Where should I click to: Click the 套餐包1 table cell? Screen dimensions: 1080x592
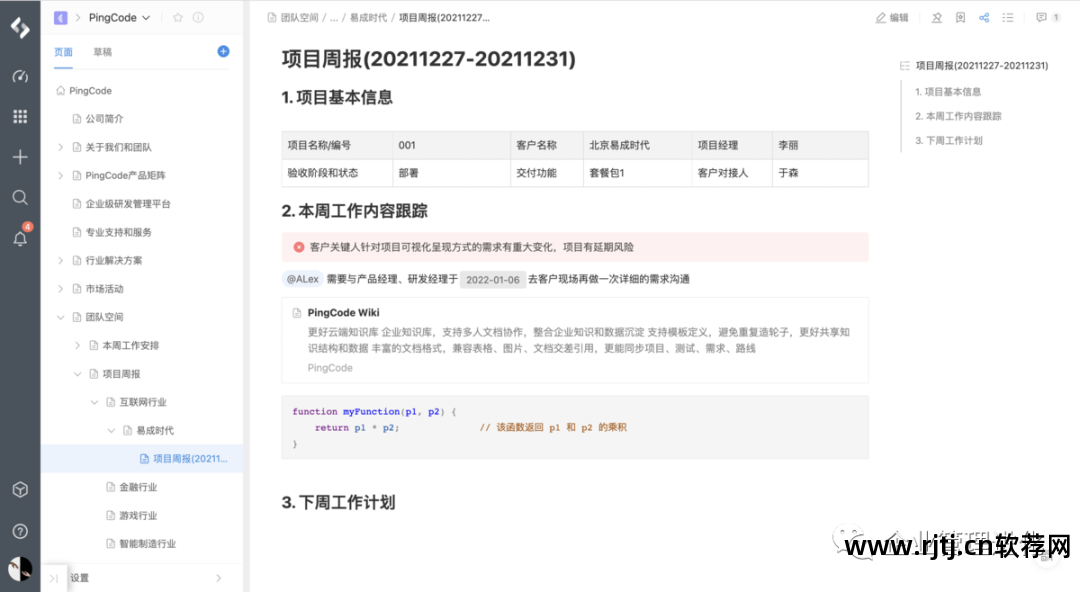click(x=637, y=172)
